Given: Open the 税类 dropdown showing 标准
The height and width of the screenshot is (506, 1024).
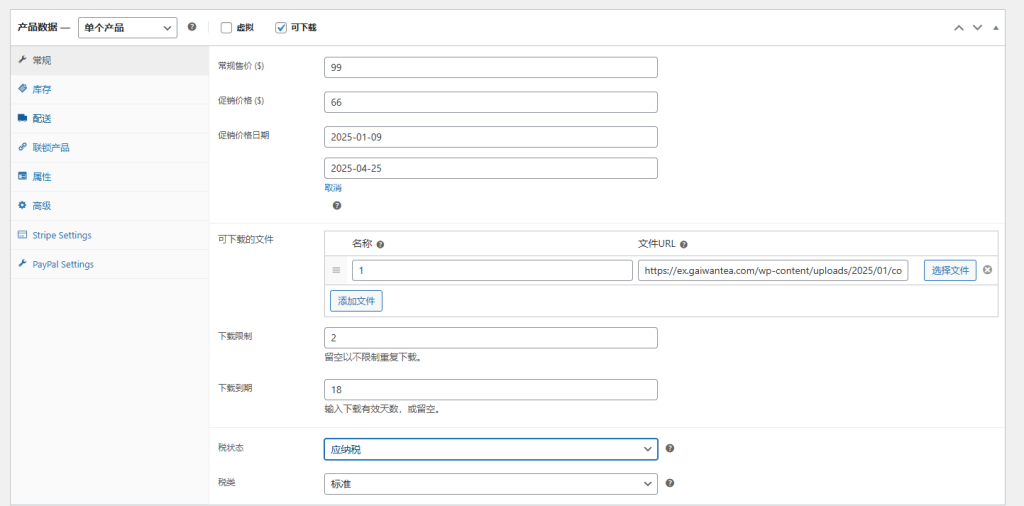Looking at the screenshot, I should 491,484.
